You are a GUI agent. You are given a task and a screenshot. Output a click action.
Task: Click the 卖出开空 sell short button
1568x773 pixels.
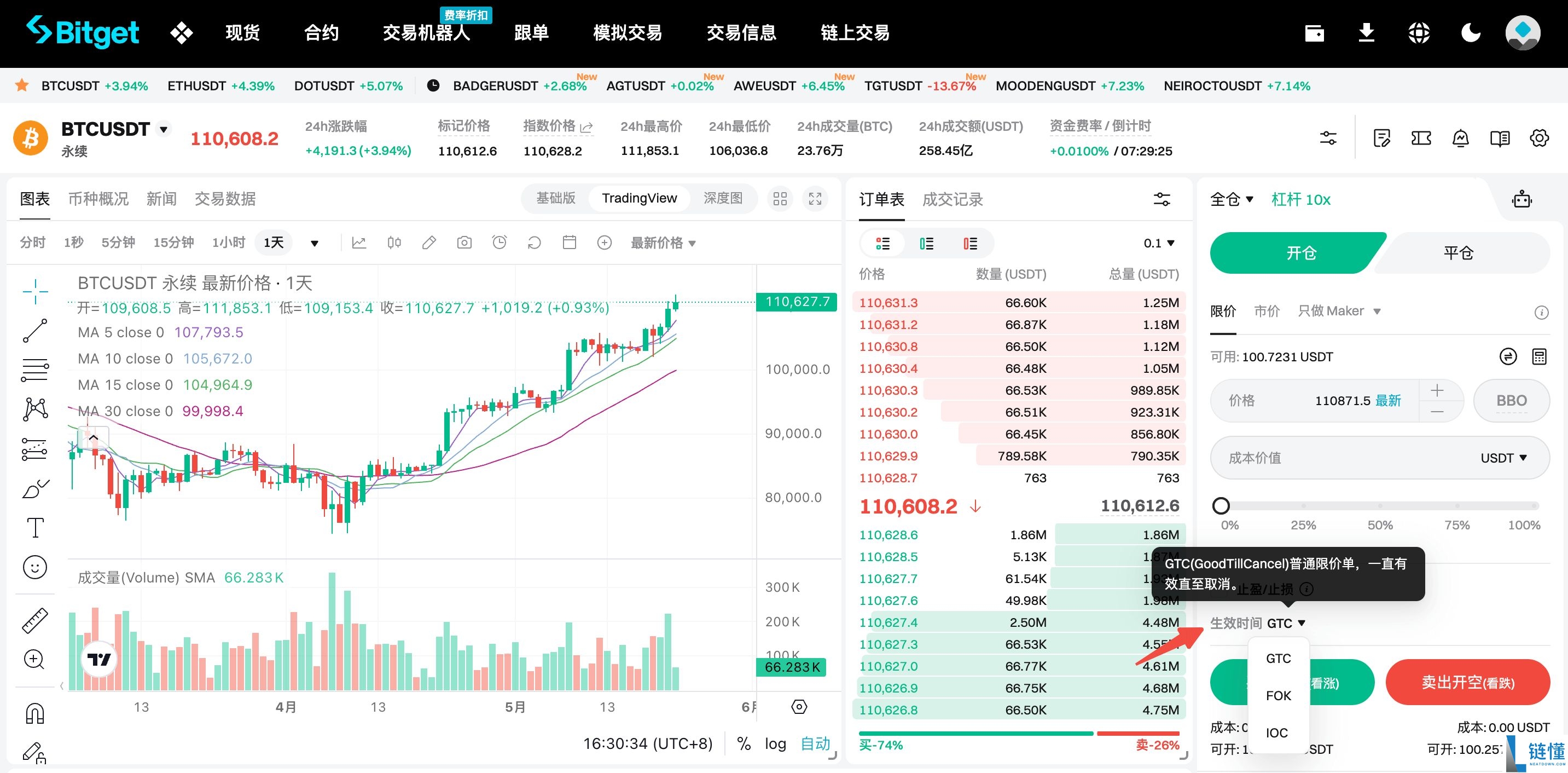[x=1467, y=682]
